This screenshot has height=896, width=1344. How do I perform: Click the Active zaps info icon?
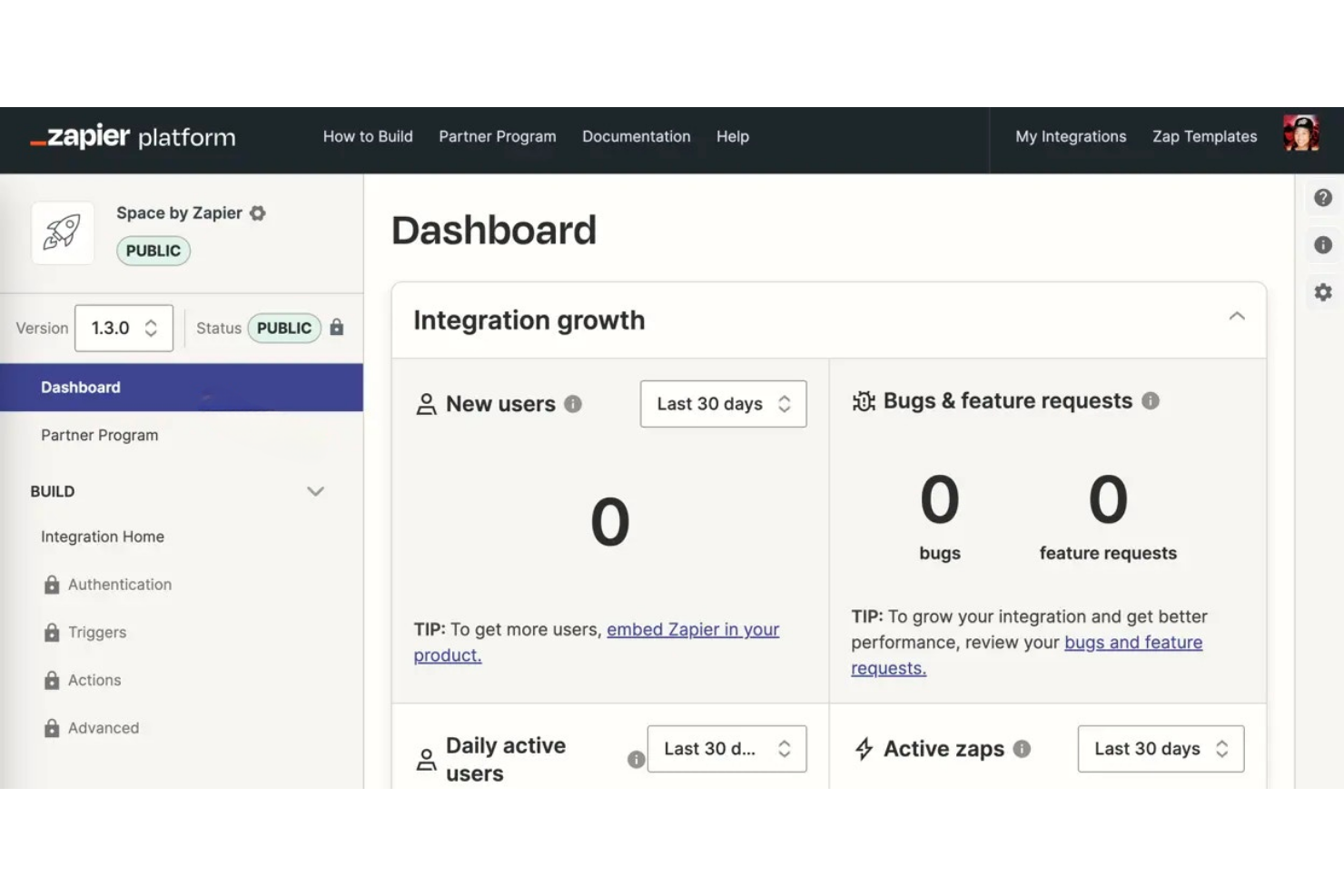(1021, 749)
